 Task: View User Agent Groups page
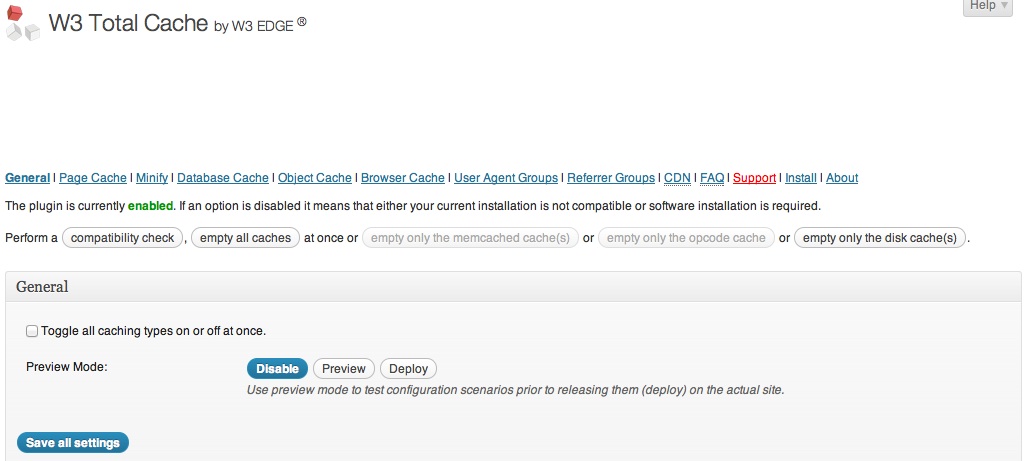[506, 178]
